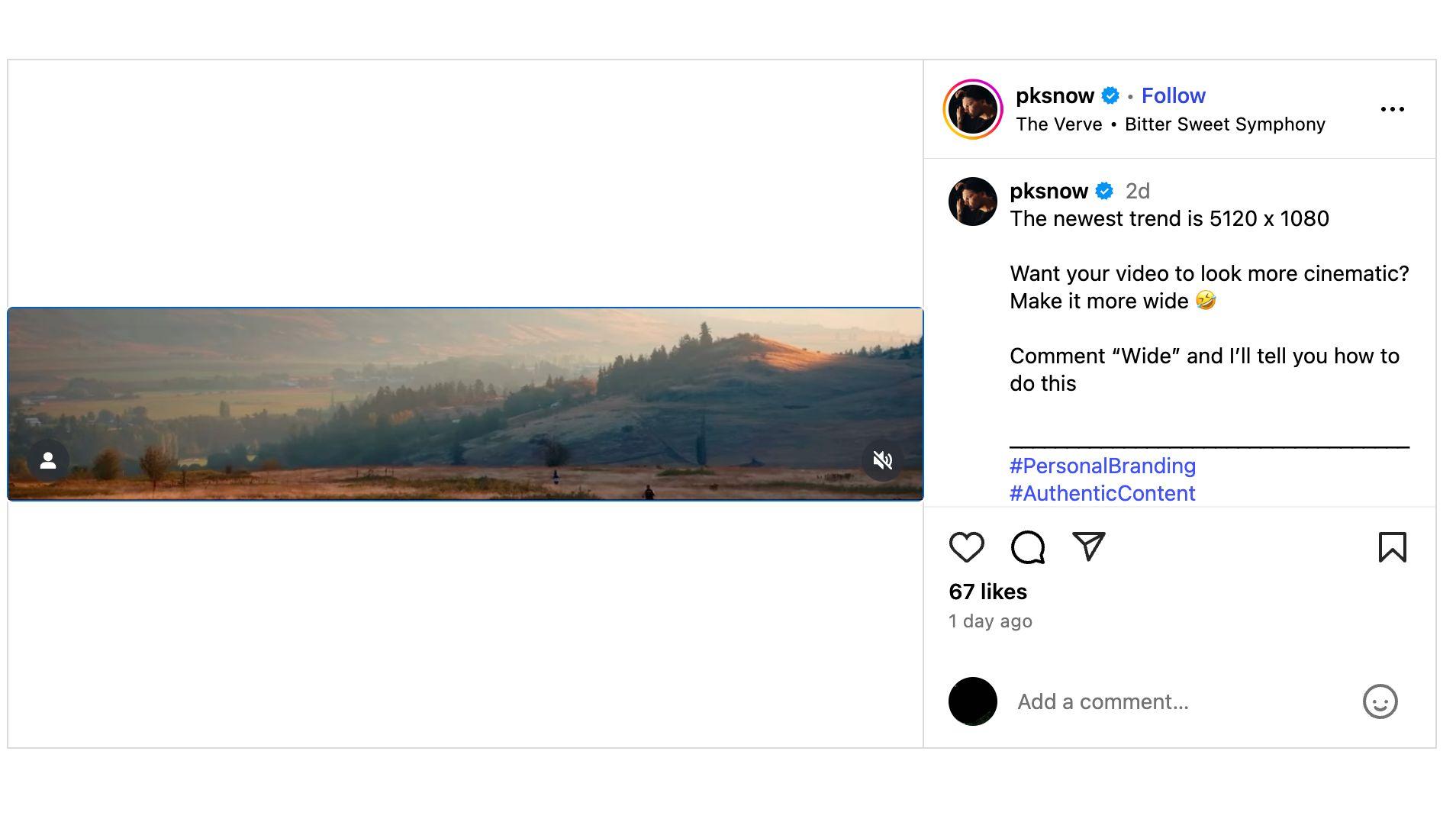Open comments with the speech bubble icon
This screenshot has height=819, width=1456.
point(1027,547)
